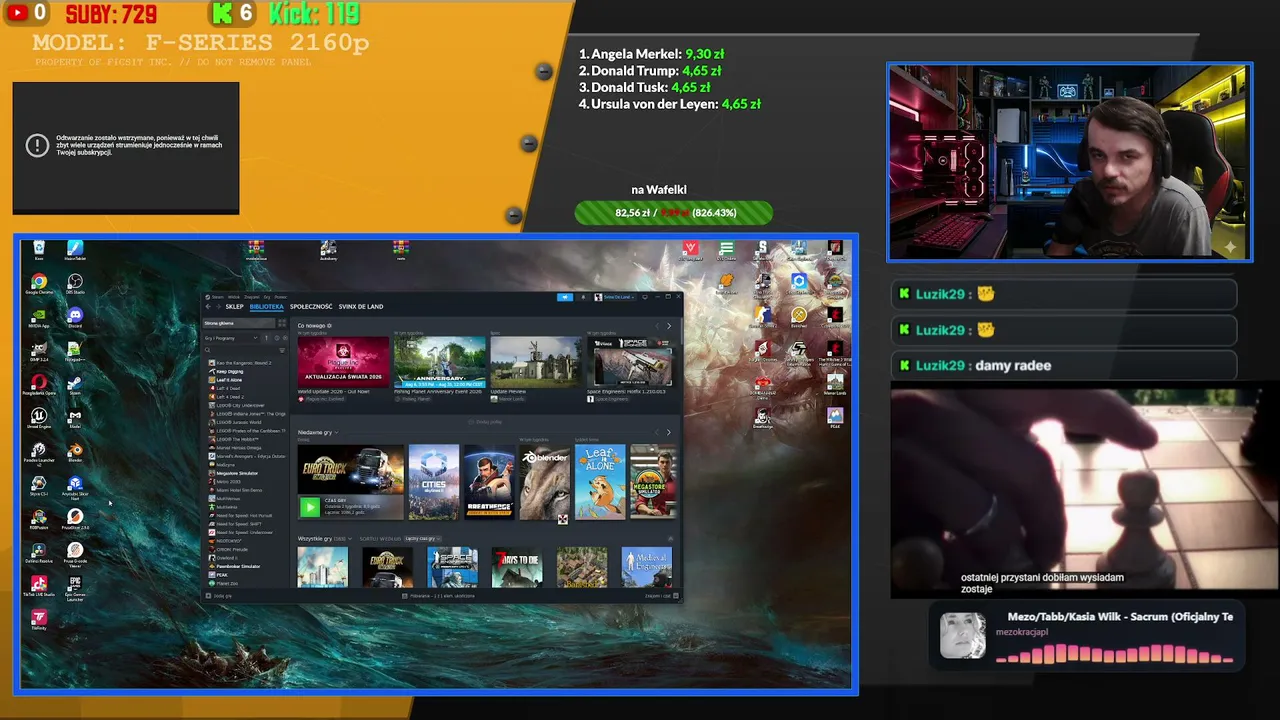This screenshot has height=720, width=1280.
Task: Switch to the SPOŁECZNOŚĆ tab
Action: click(311, 307)
